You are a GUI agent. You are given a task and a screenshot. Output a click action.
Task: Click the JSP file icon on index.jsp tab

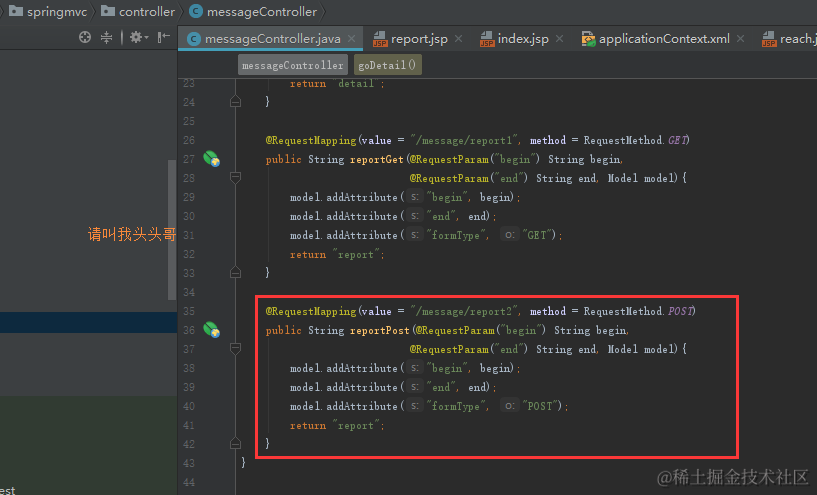tap(487, 39)
